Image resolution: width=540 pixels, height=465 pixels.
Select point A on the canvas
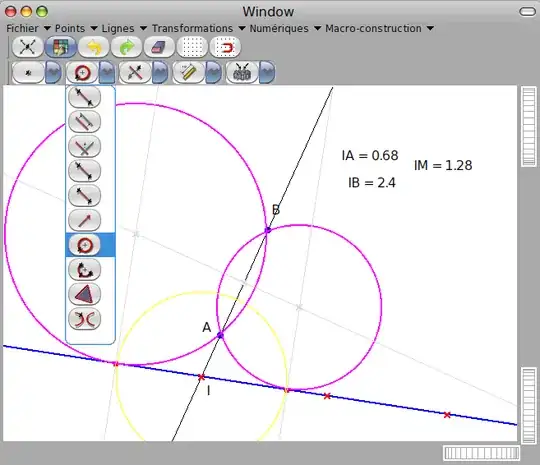[x=220, y=335]
